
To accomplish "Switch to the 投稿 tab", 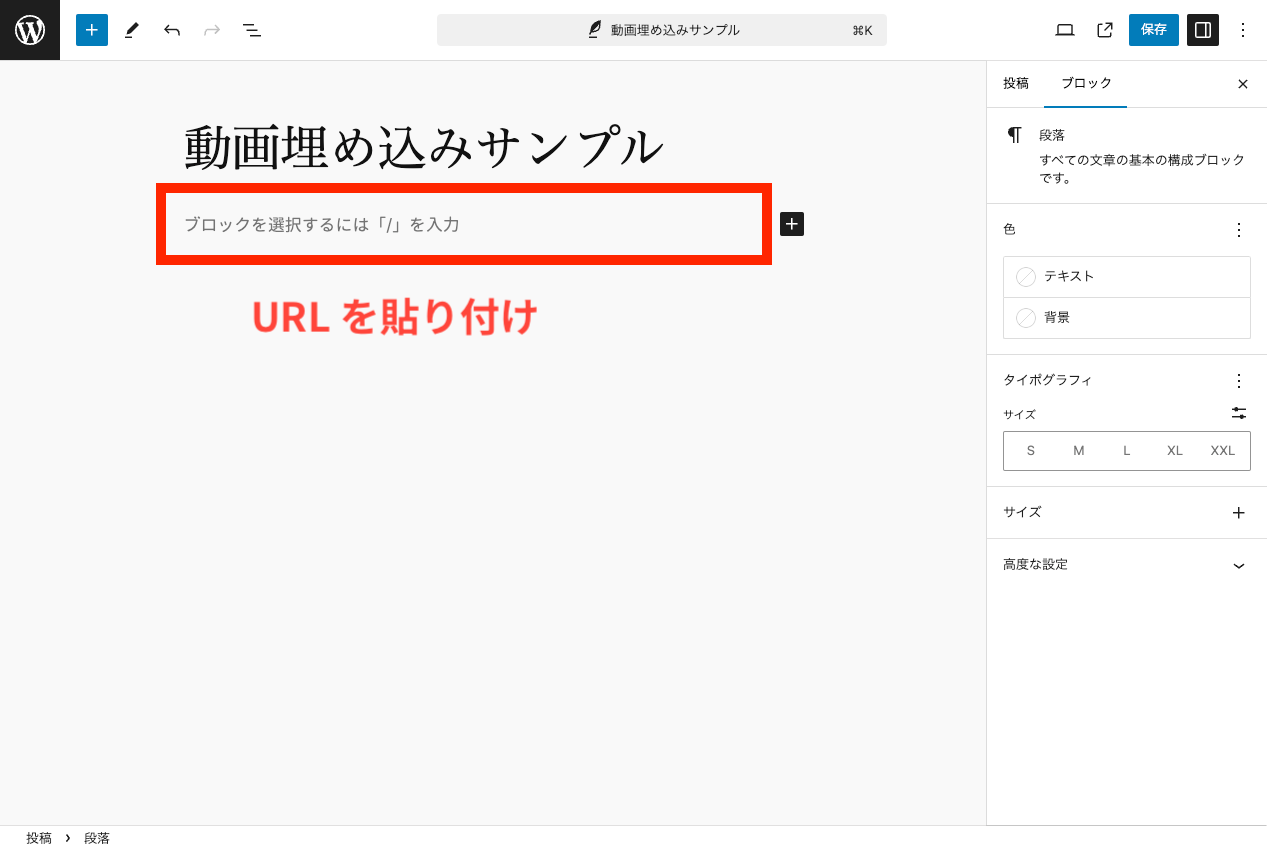I will (x=1016, y=84).
